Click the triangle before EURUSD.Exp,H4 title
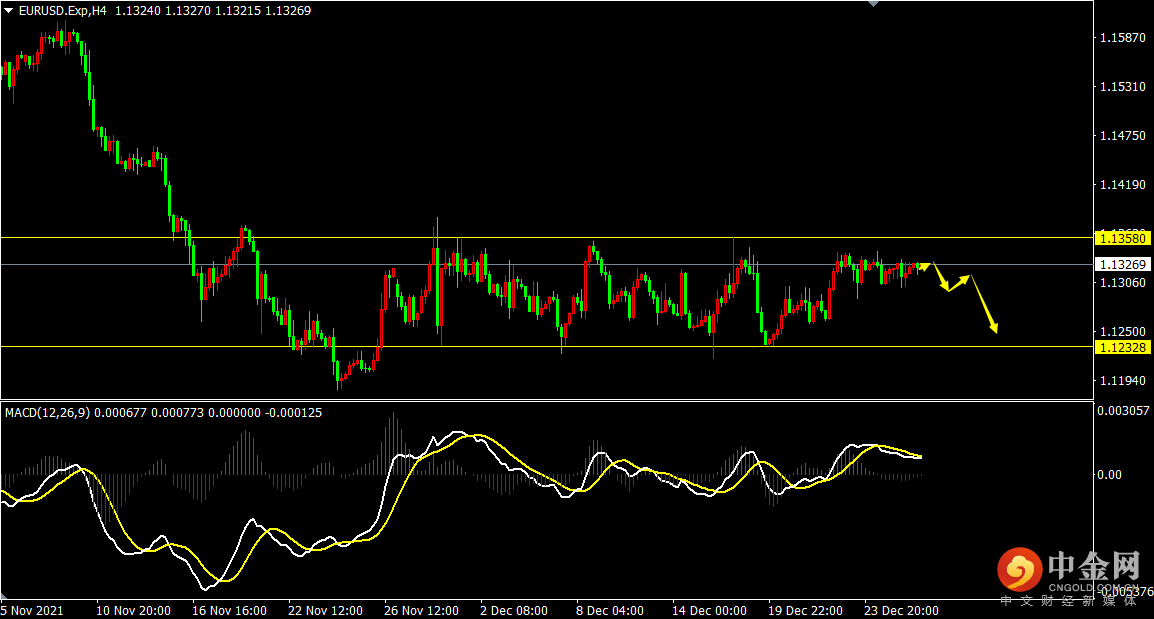 (x=9, y=11)
